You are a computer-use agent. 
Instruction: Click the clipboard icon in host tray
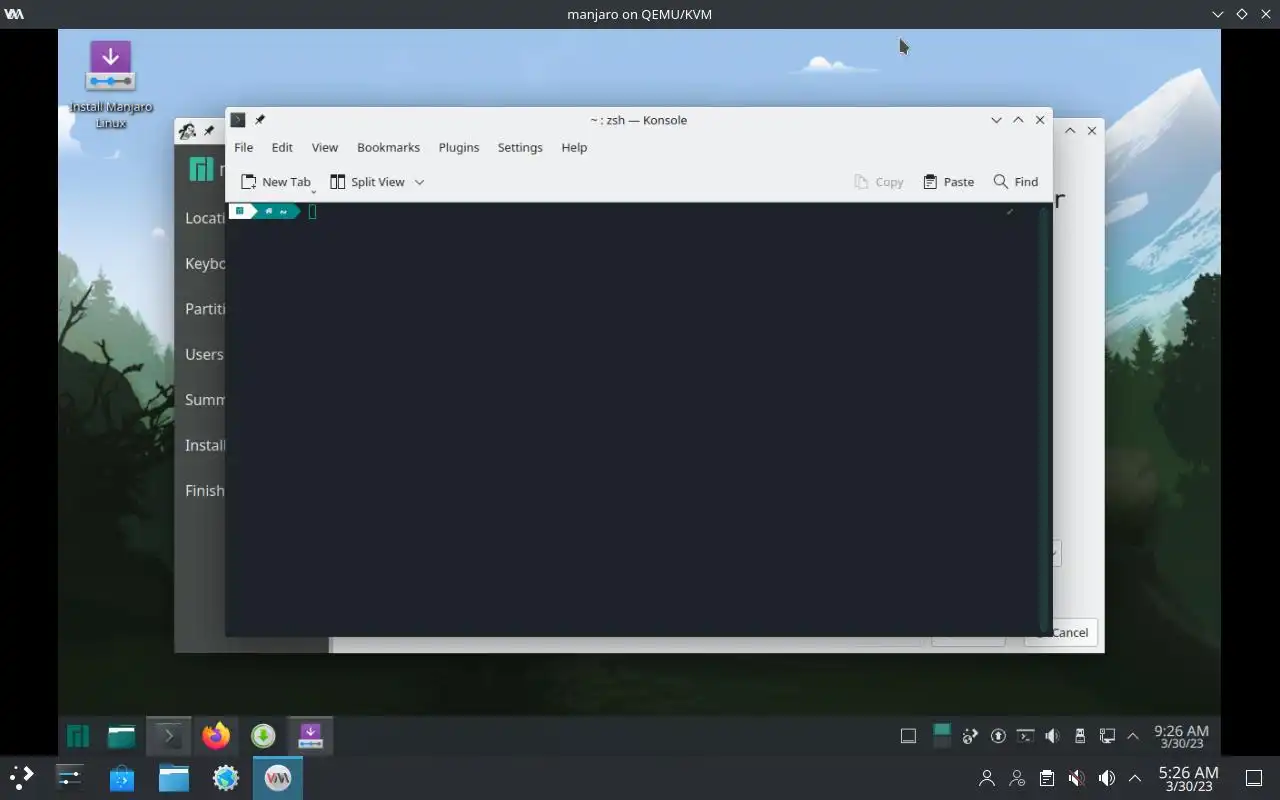1046,778
